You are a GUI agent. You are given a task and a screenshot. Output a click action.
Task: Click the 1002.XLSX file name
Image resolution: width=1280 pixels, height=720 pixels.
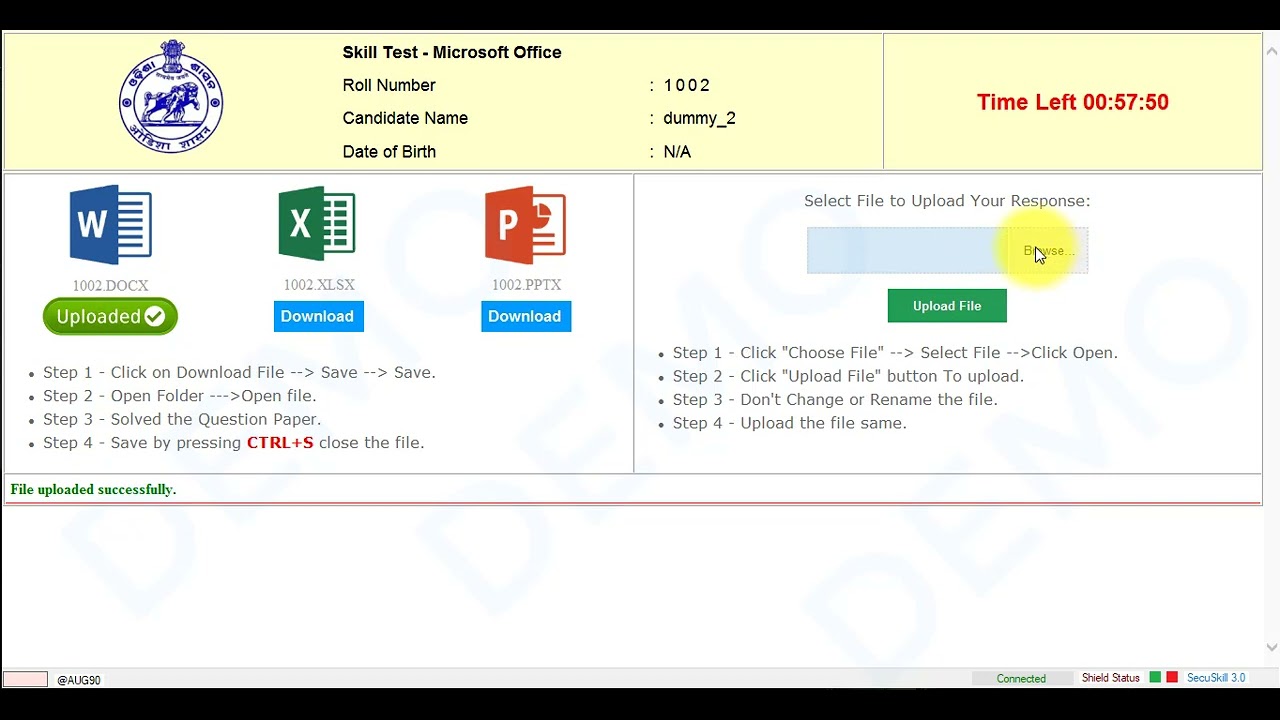click(319, 285)
